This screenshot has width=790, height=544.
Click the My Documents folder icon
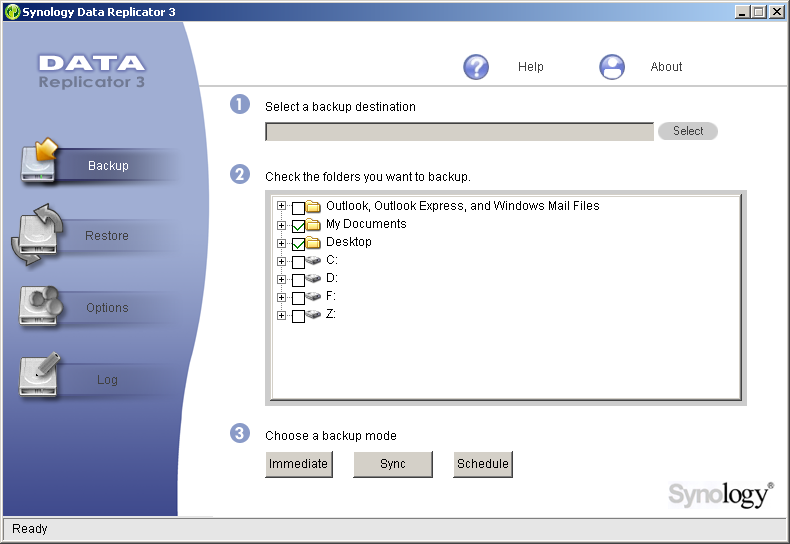pyautogui.click(x=313, y=224)
